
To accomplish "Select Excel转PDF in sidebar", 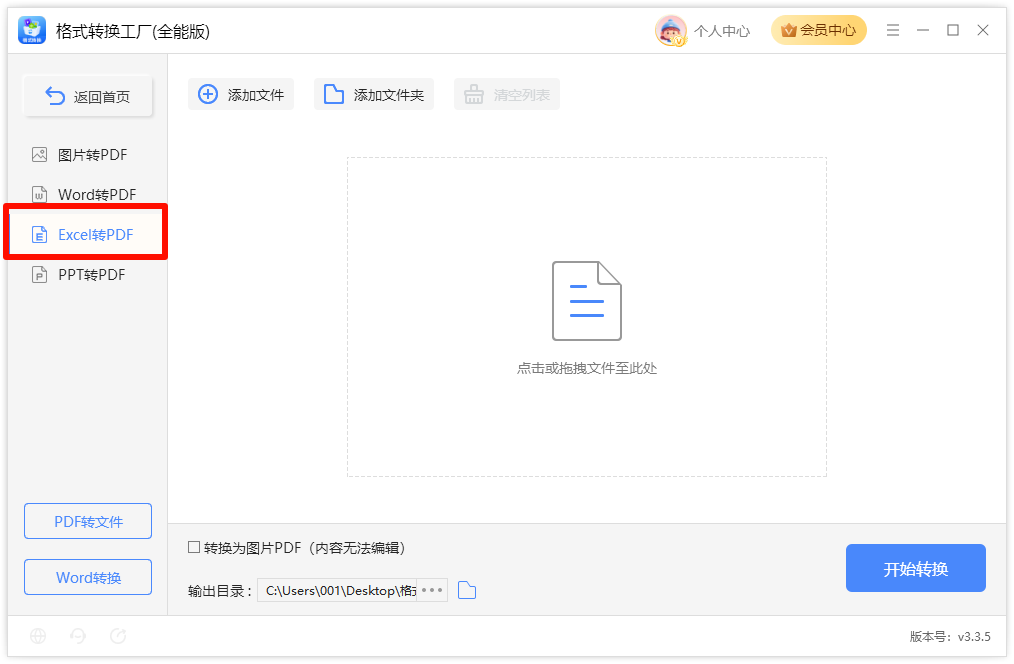I will [x=87, y=234].
